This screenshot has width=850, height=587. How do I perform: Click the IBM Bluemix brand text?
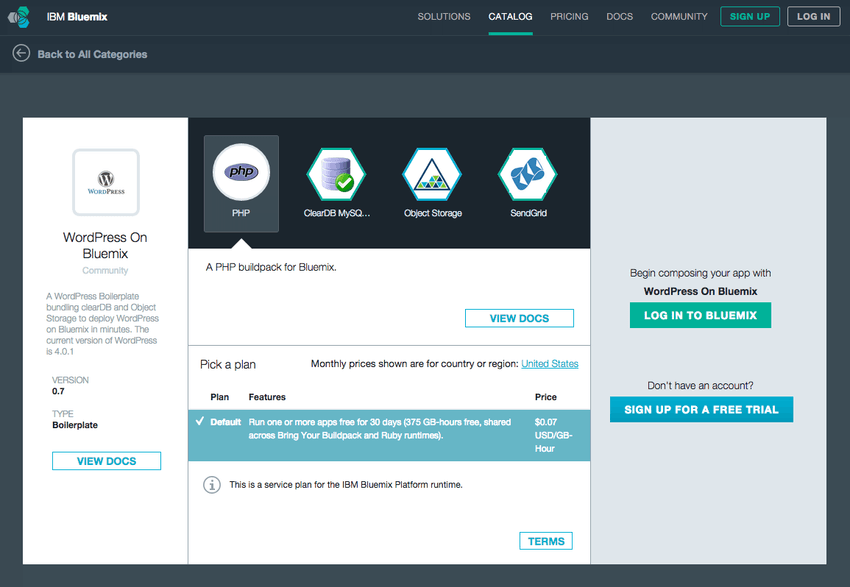(77, 17)
